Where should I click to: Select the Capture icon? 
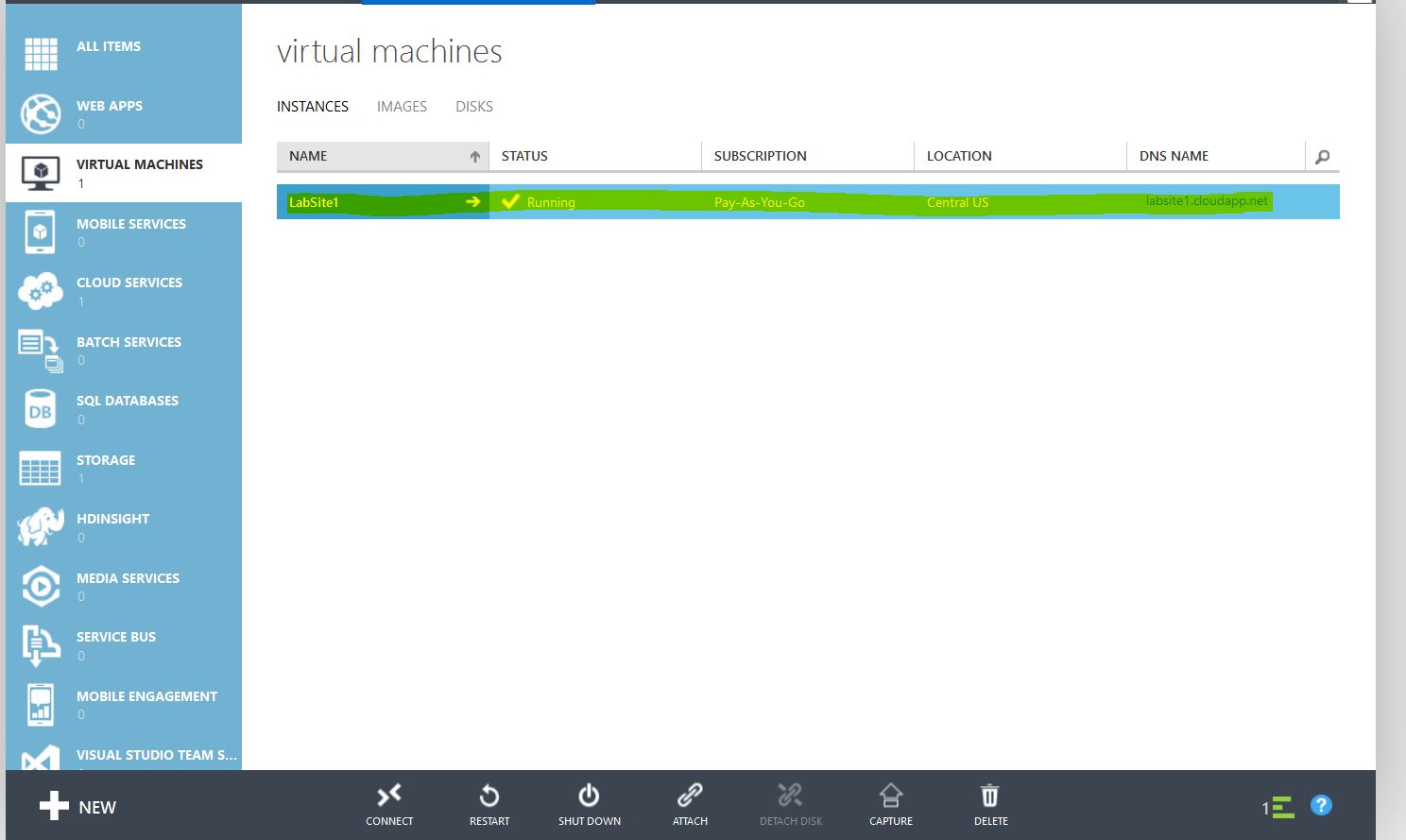tap(890, 797)
